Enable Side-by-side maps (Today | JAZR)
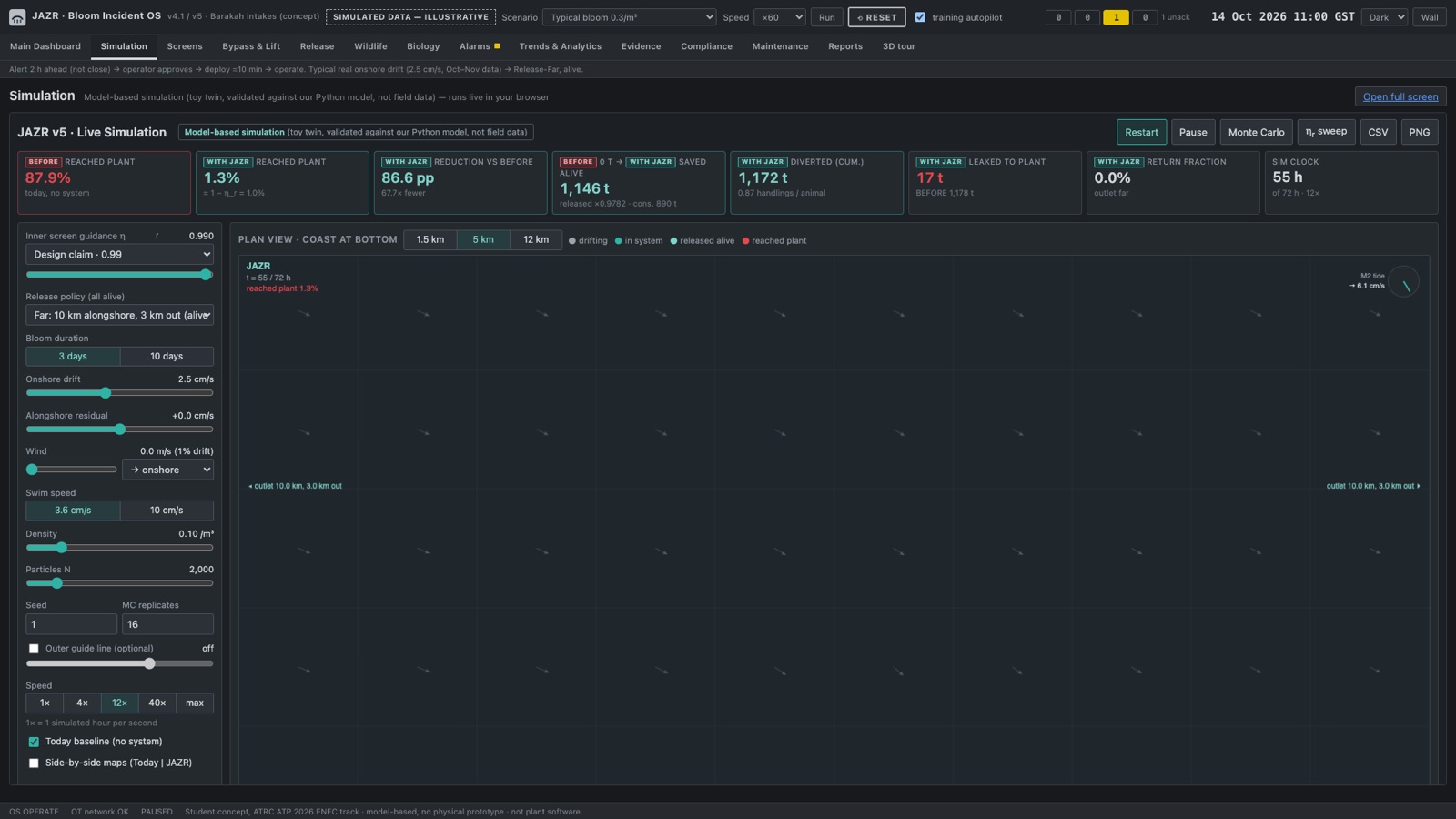This screenshot has width=1456, height=819. tap(34, 763)
